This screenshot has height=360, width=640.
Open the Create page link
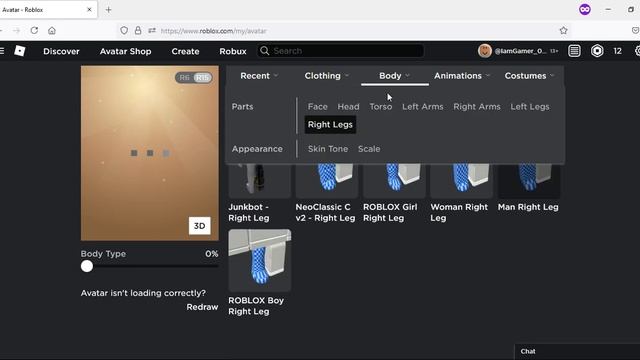(x=185, y=51)
